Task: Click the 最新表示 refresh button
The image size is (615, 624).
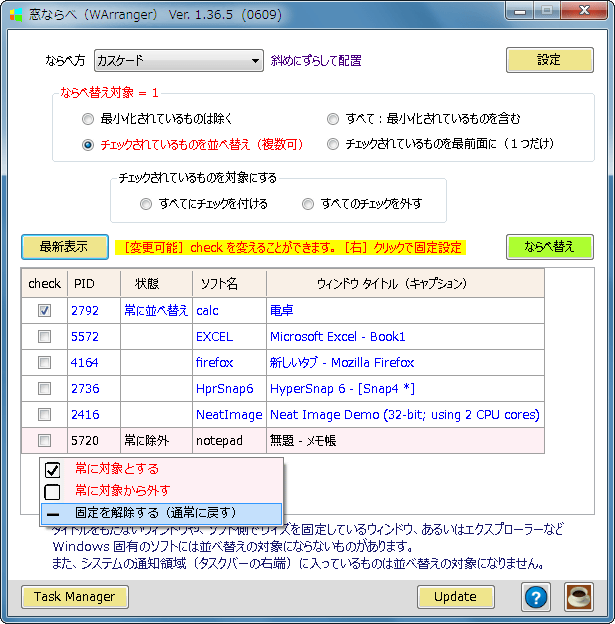Action: [65, 247]
